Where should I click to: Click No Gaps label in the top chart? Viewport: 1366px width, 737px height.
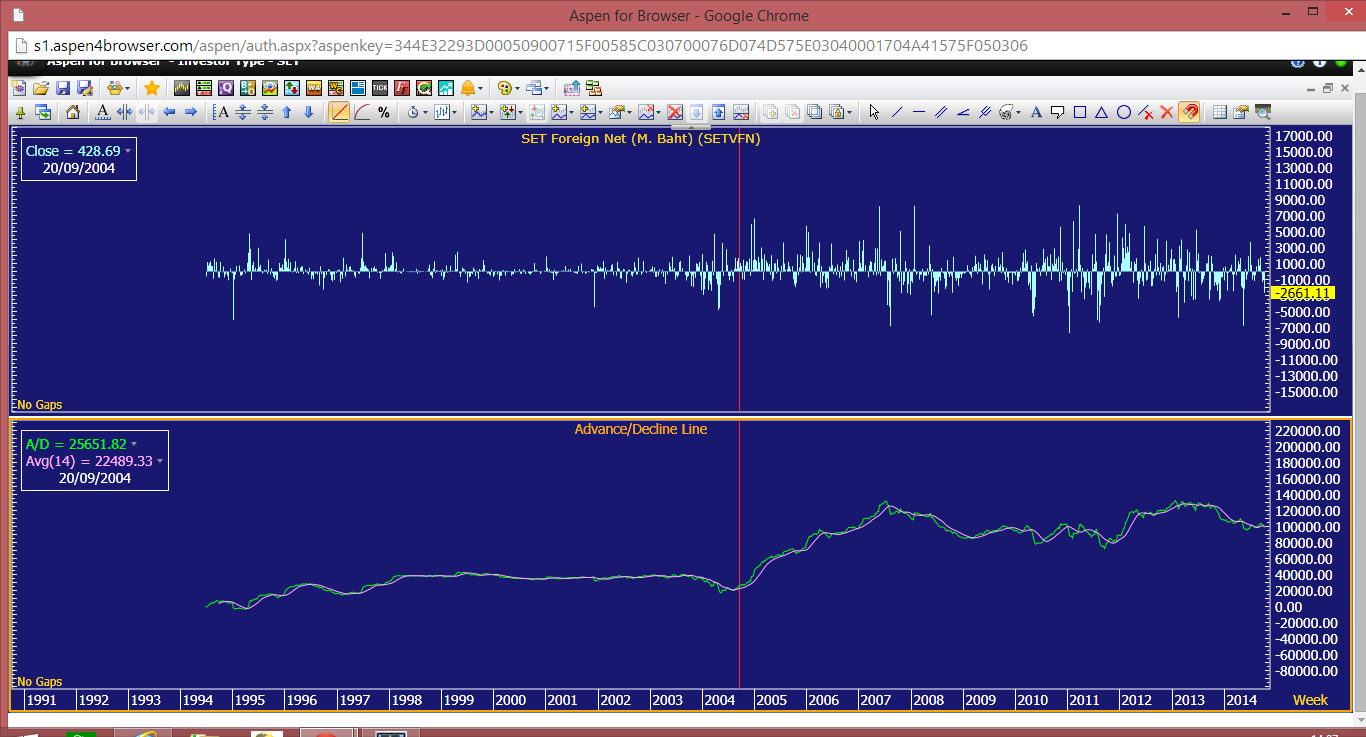[x=39, y=405]
